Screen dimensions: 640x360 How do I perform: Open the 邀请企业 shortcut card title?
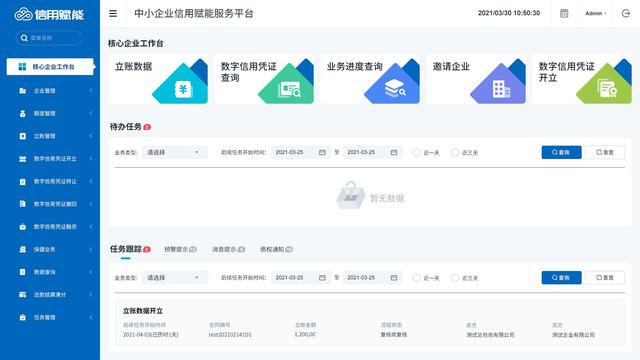[451, 67]
